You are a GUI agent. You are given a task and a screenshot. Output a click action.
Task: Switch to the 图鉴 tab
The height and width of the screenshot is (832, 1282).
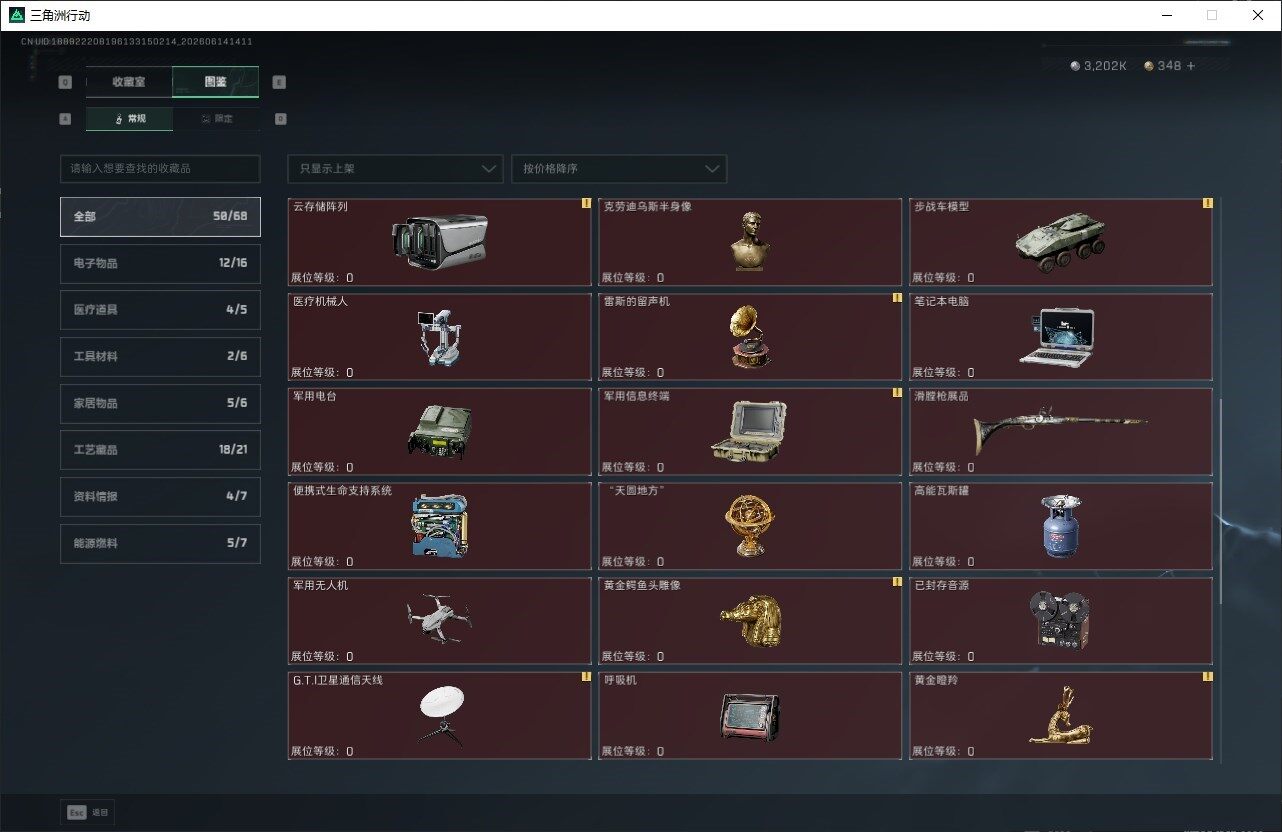[x=216, y=82]
